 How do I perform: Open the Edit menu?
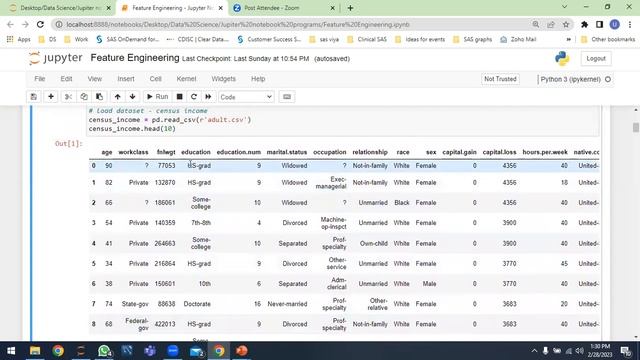(x=66, y=79)
